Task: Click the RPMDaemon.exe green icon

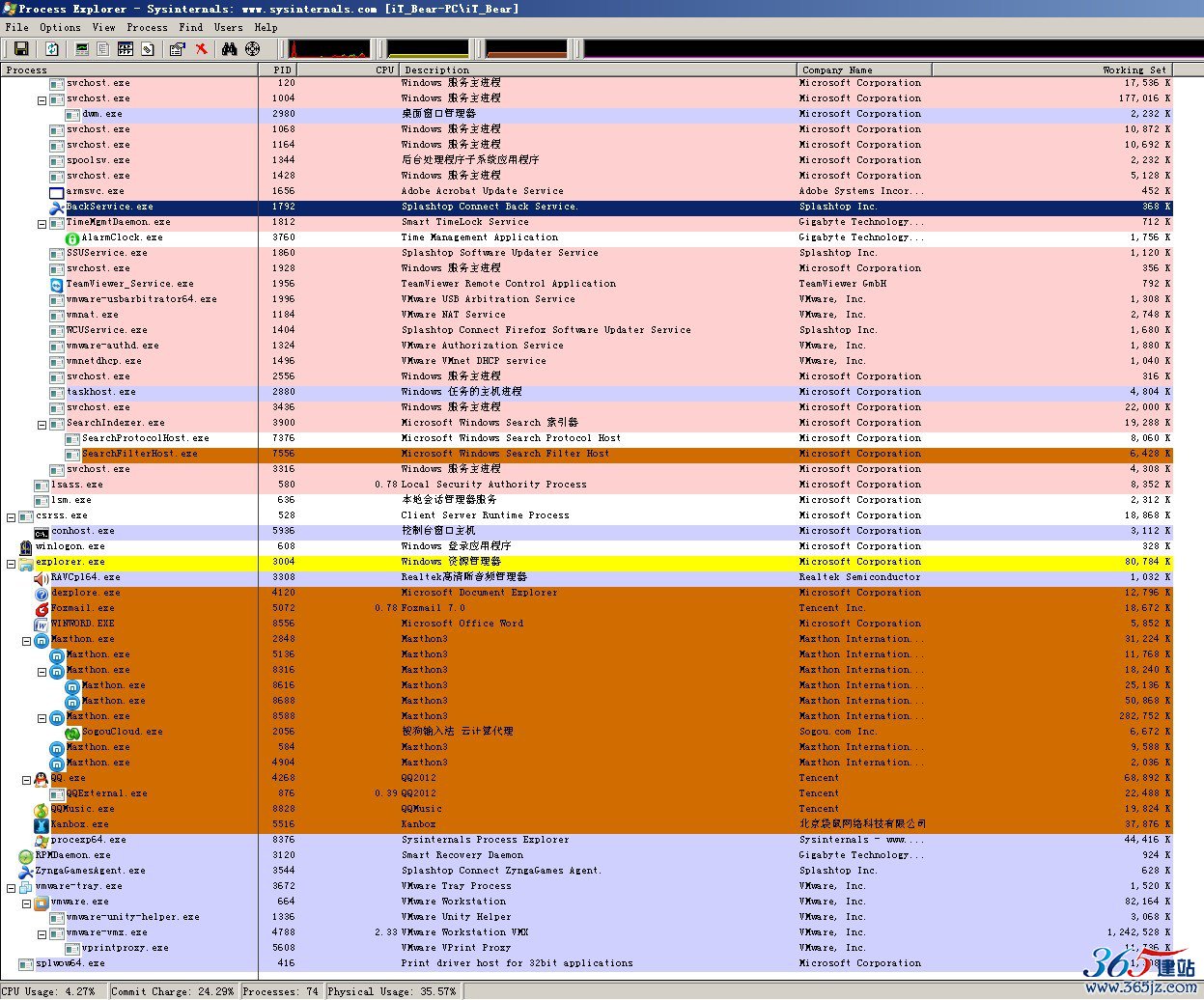Action: [x=26, y=855]
